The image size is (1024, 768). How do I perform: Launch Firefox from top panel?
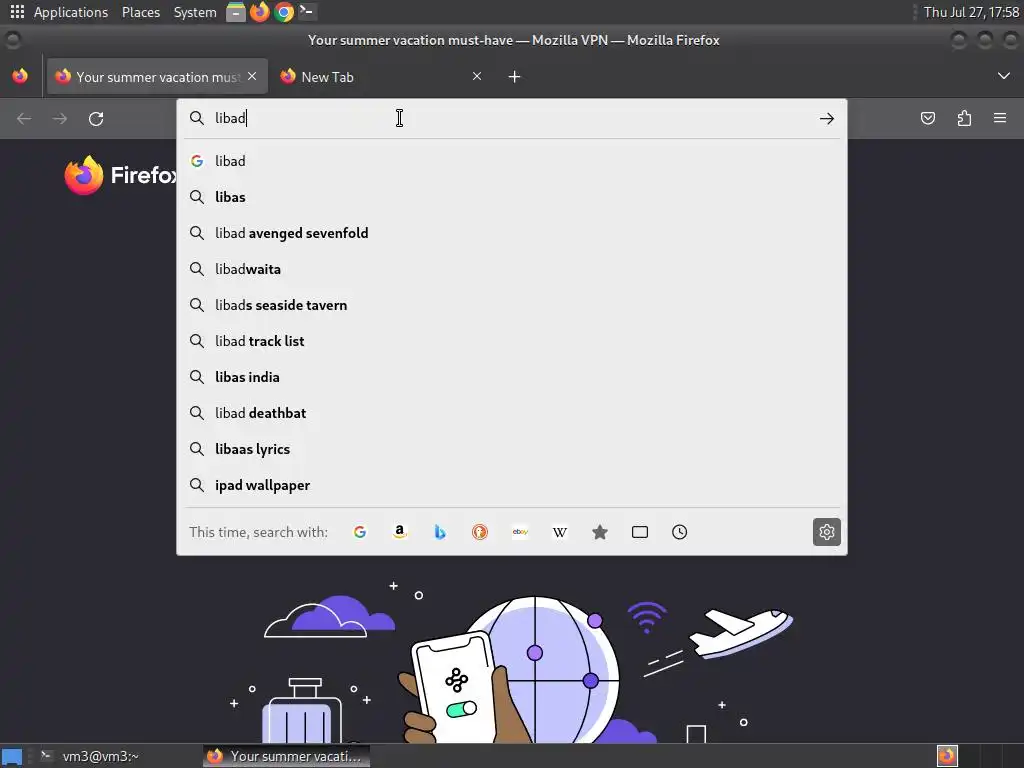point(260,12)
